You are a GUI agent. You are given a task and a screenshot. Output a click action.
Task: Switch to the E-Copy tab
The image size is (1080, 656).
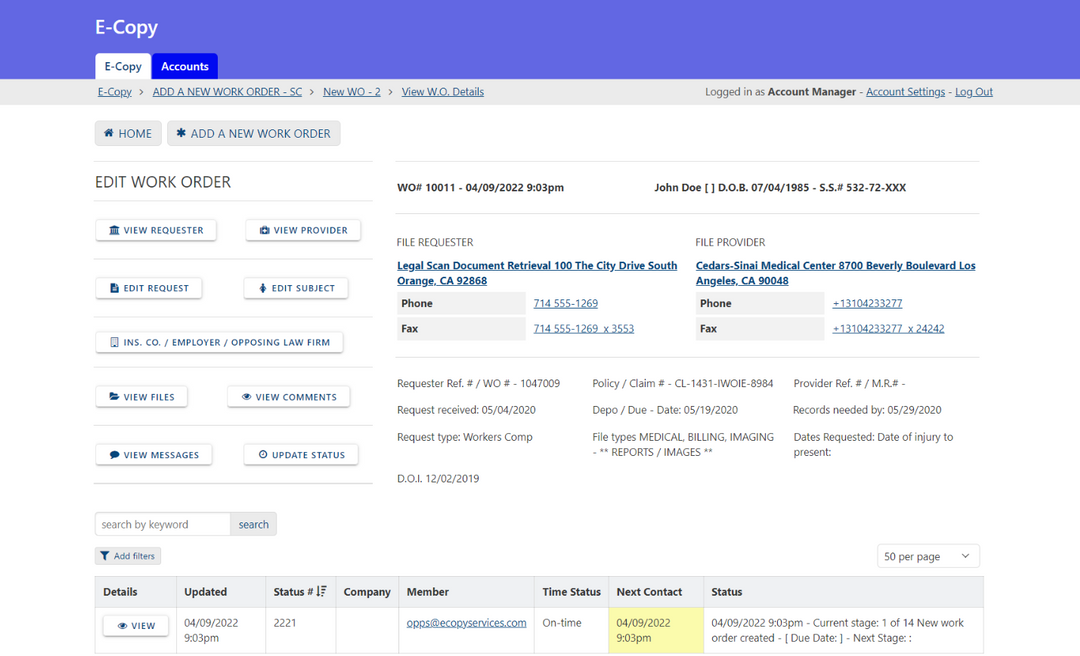coord(123,66)
